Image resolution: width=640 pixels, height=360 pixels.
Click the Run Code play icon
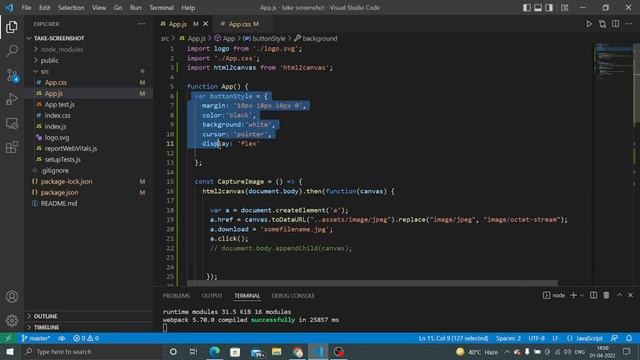[x=589, y=24]
